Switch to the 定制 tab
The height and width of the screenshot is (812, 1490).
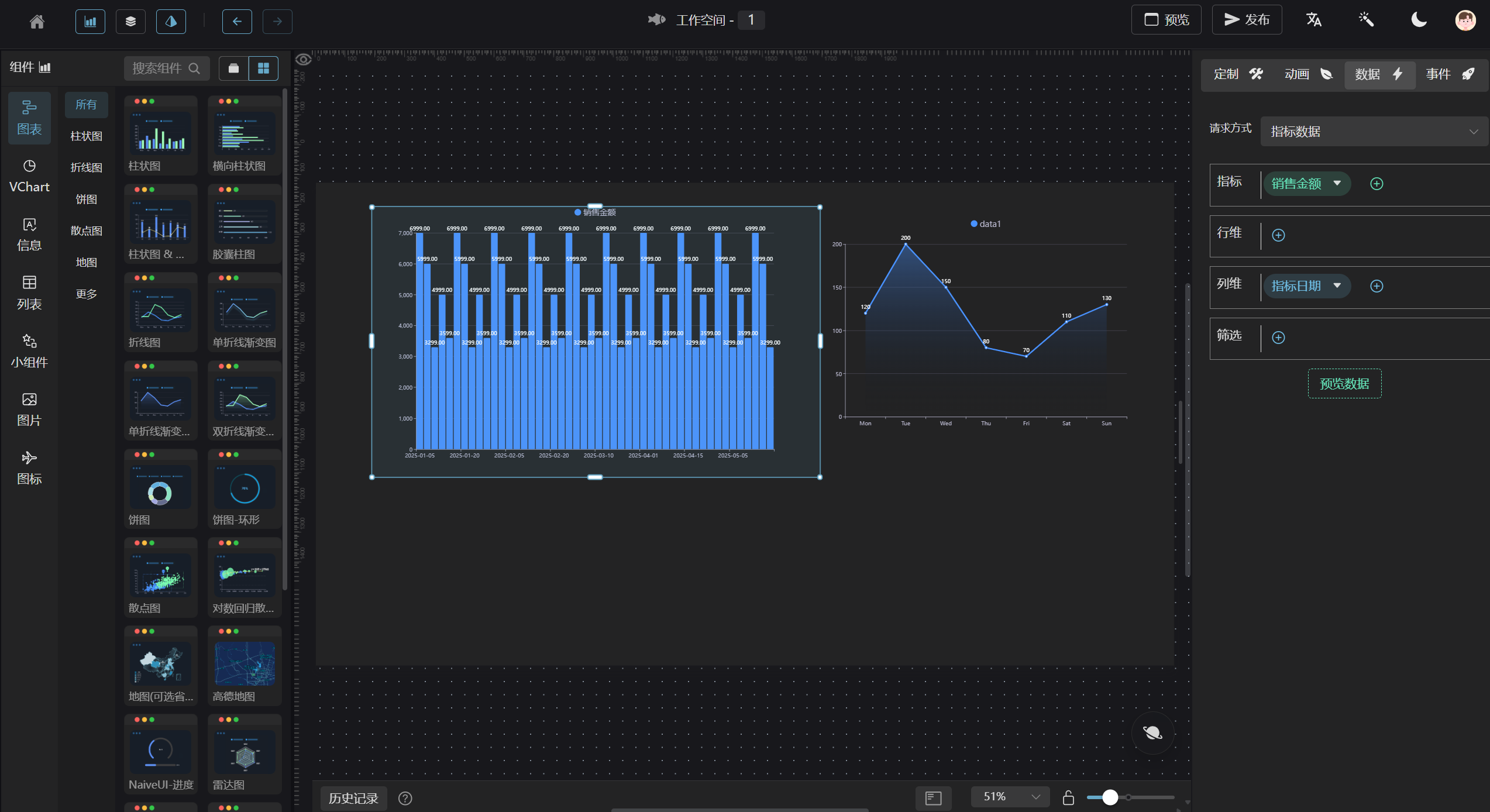pyautogui.click(x=1238, y=74)
